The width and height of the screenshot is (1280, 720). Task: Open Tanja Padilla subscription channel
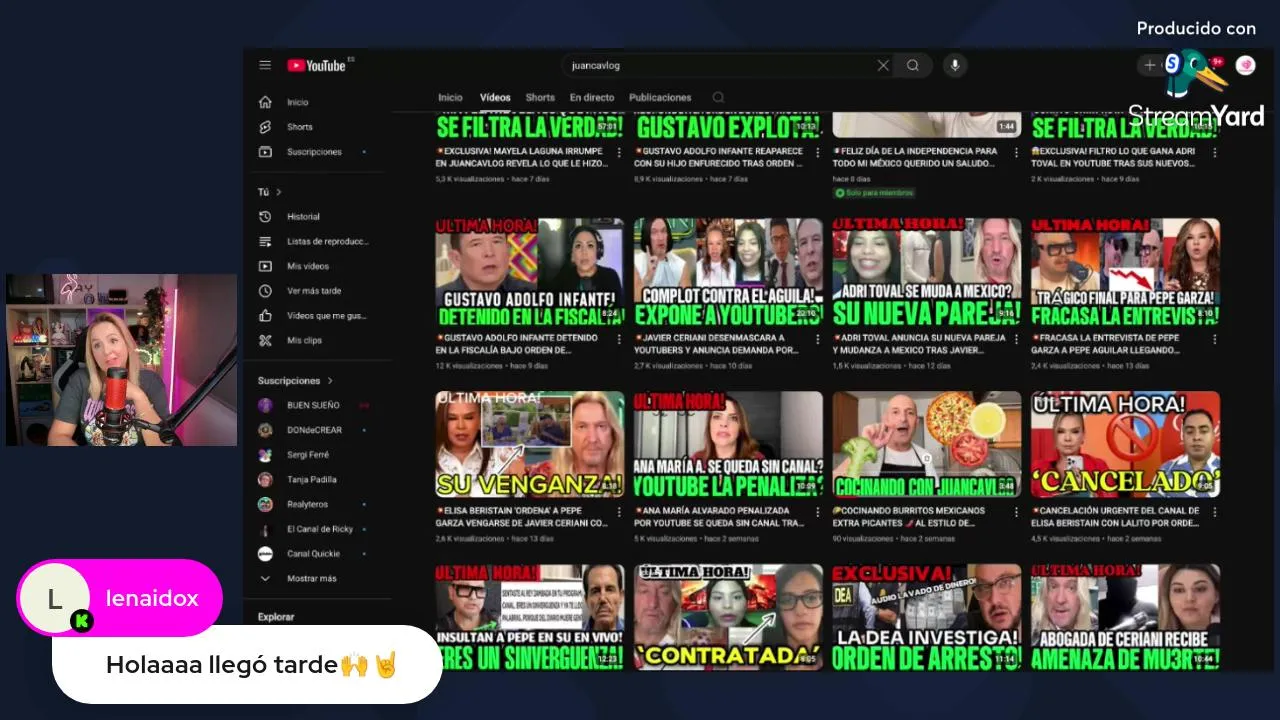click(311, 479)
